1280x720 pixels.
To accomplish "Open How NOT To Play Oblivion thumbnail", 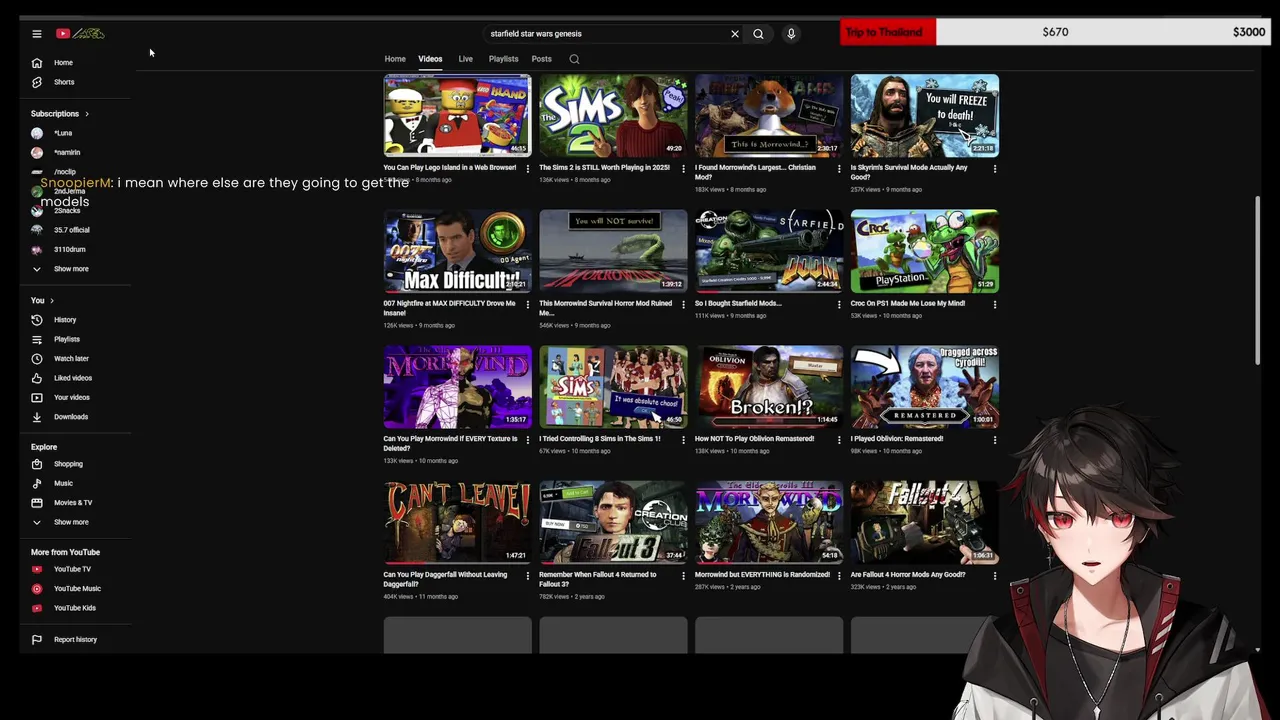I will coord(769,387).
